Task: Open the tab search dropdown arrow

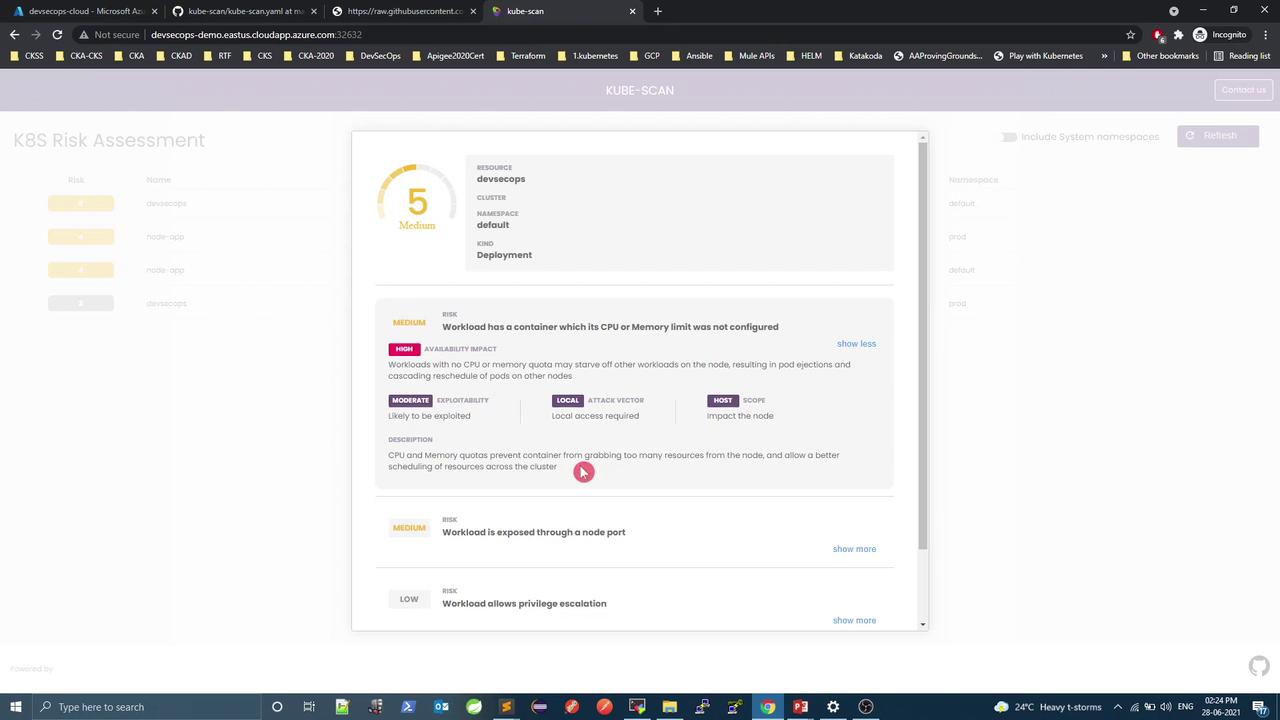Action: (1174, 11)
